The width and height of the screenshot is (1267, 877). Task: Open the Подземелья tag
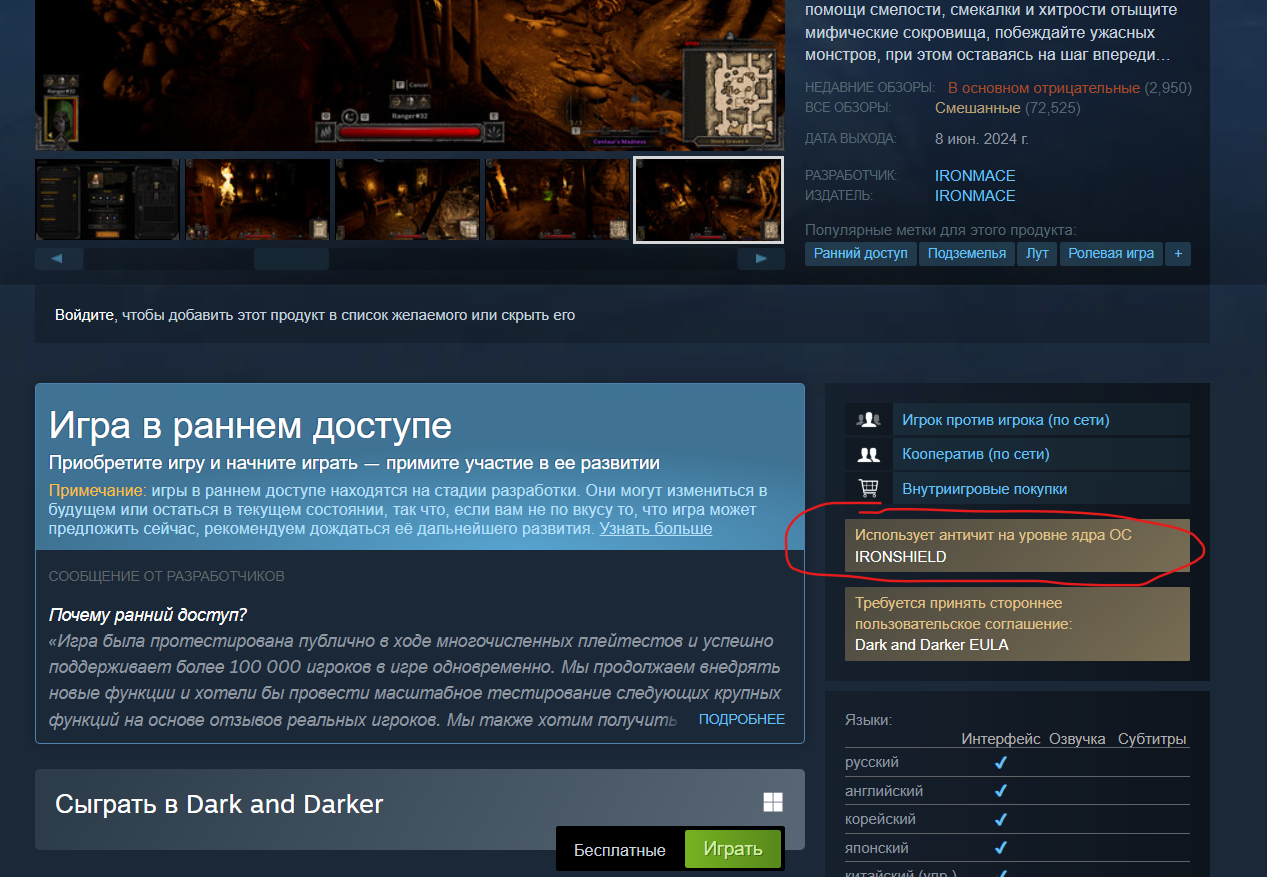[967, 253]
